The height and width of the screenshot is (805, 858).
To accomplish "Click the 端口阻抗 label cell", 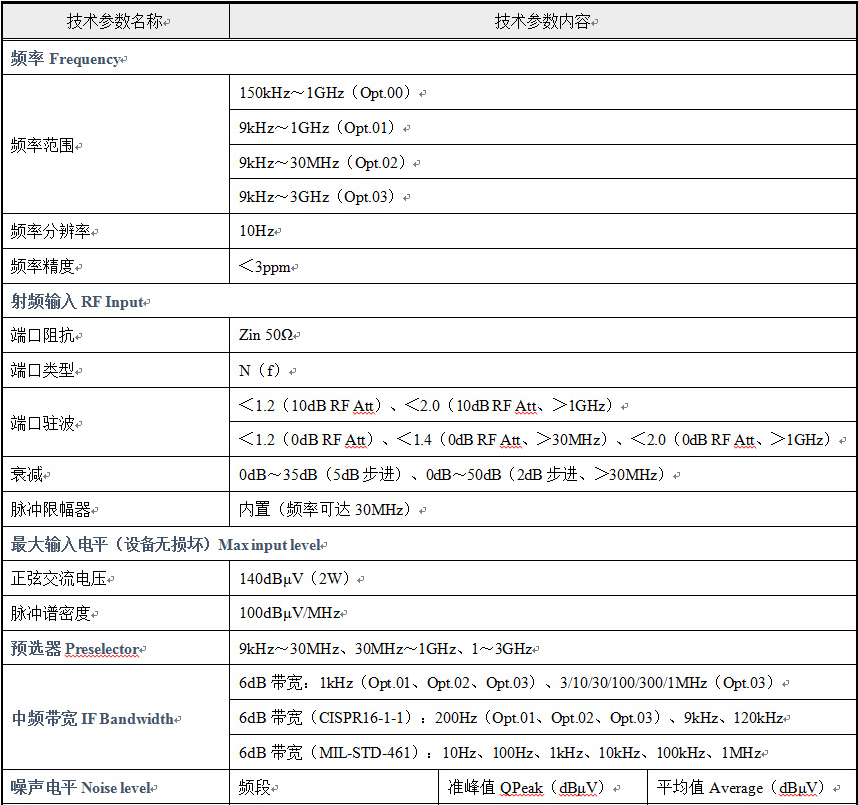I will [115, 335].
